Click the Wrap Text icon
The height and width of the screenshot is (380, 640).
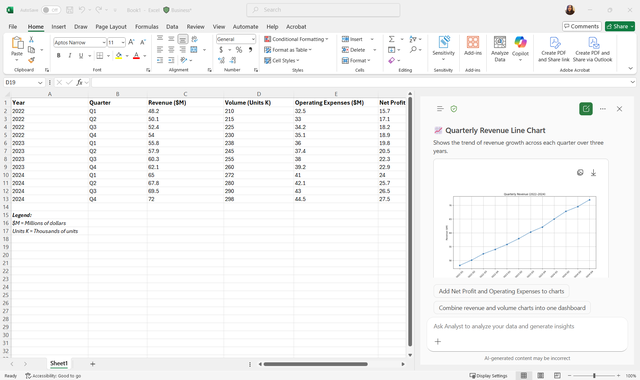194,39
